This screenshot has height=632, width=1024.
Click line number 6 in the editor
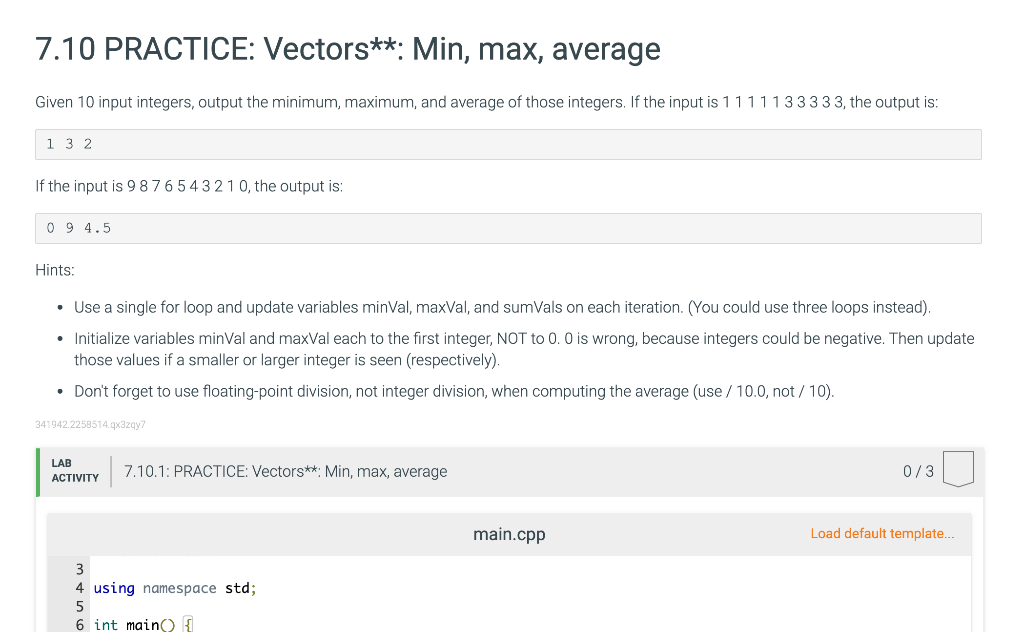(79, 624)
